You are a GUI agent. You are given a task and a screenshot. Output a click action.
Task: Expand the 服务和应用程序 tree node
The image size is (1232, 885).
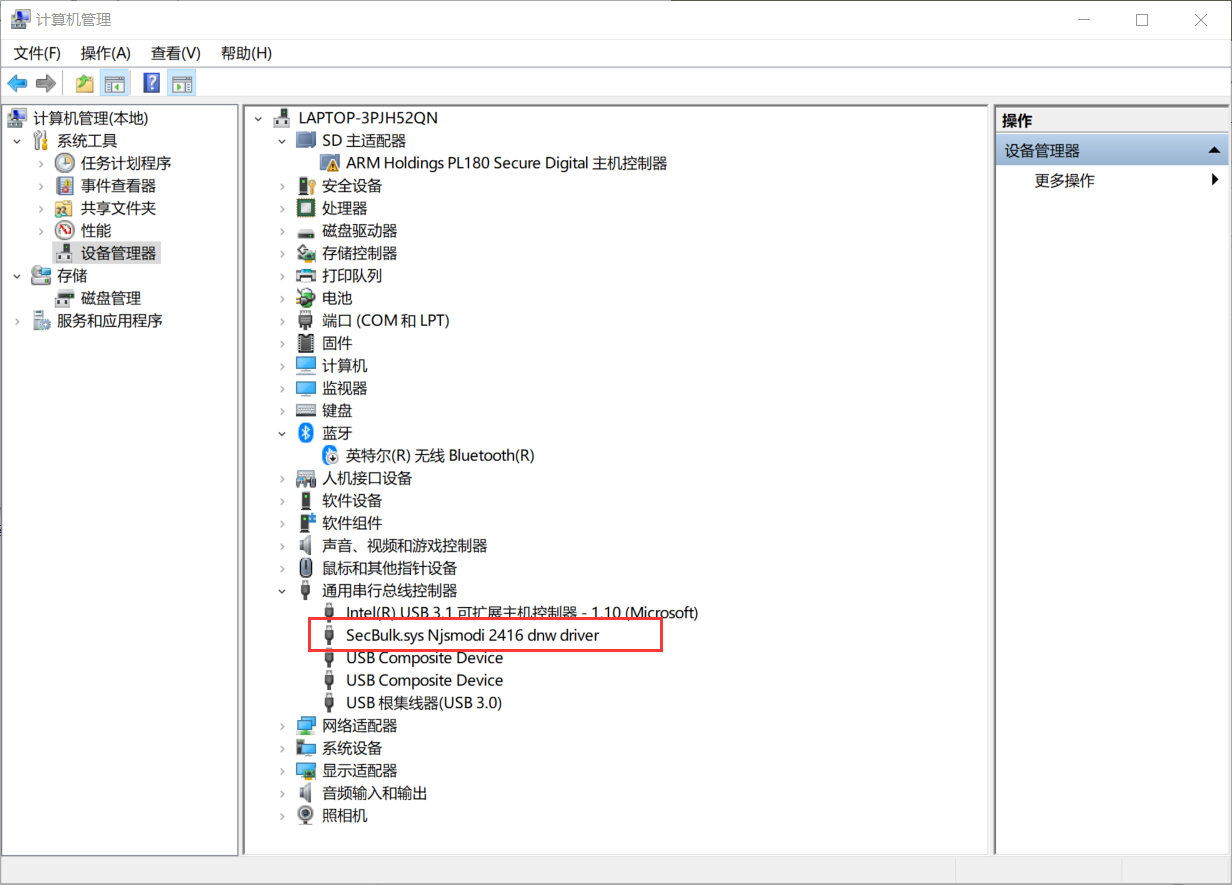click(18, 320)
